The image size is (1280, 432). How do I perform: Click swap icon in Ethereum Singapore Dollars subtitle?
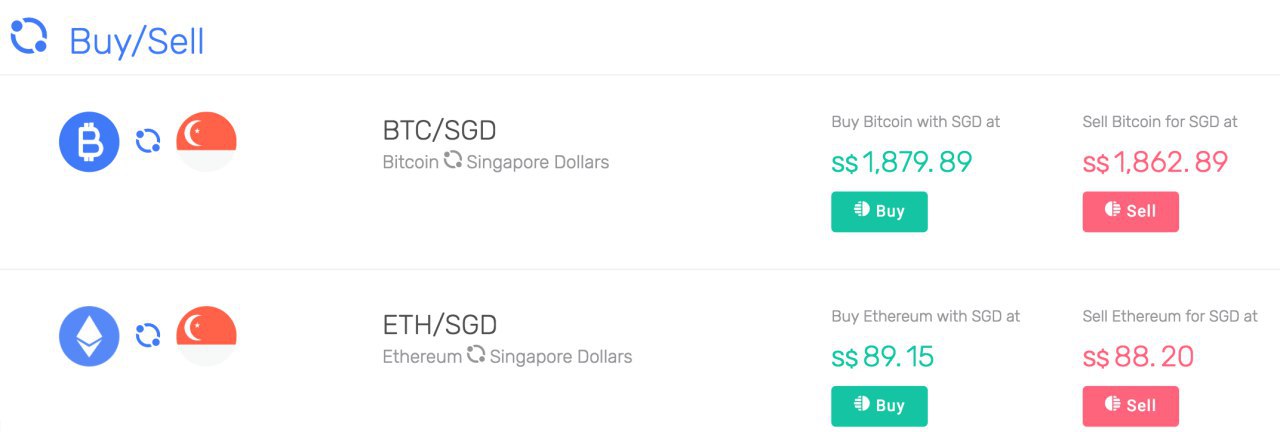tap(476, 354)
